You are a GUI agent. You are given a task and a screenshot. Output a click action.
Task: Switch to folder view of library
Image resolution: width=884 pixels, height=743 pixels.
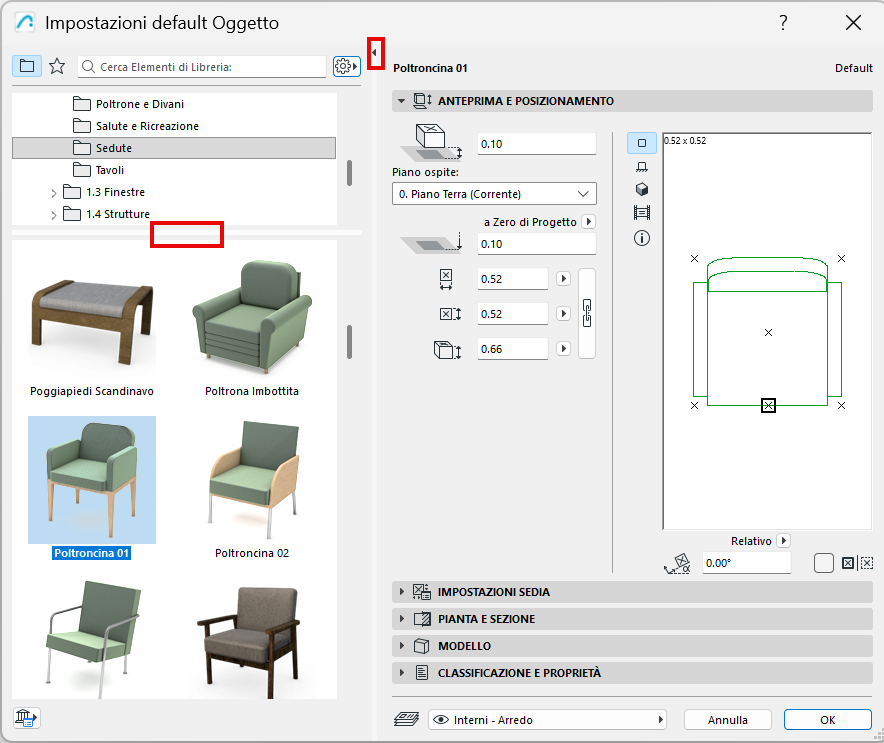coord(26,67)
